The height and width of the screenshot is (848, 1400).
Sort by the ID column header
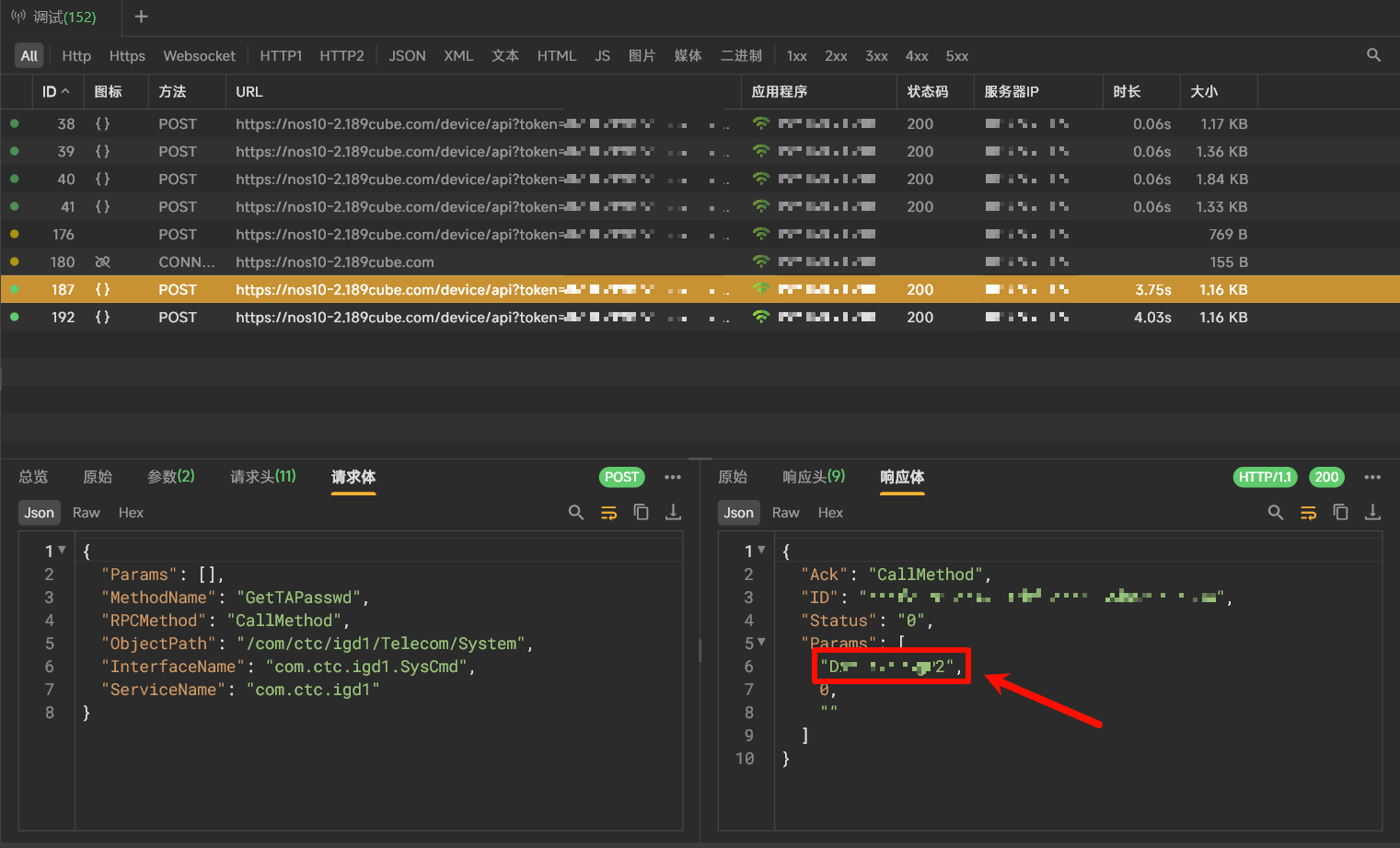(55, 91)
